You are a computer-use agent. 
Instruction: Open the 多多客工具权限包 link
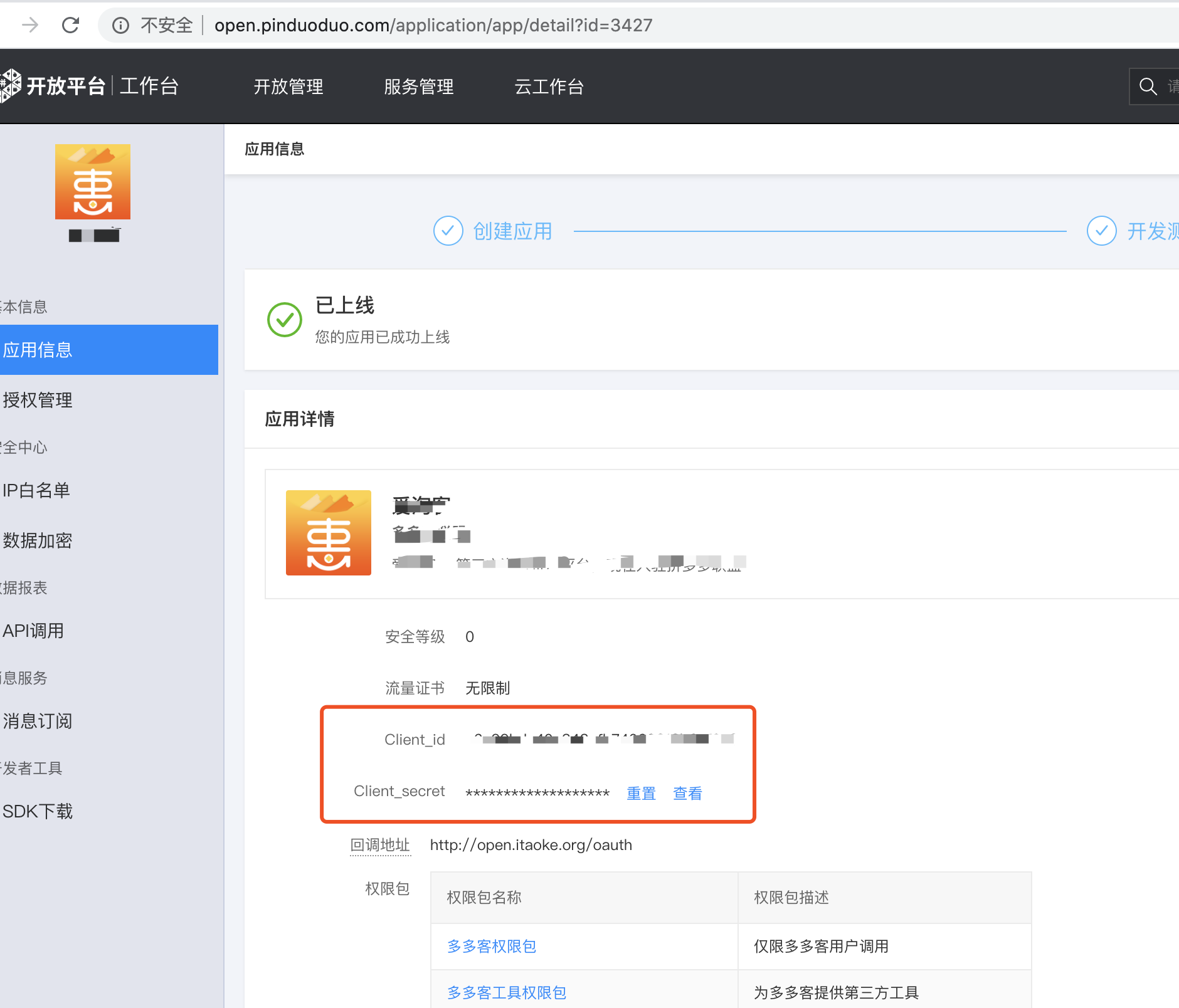pyautogui.click(x=507, y=992)
